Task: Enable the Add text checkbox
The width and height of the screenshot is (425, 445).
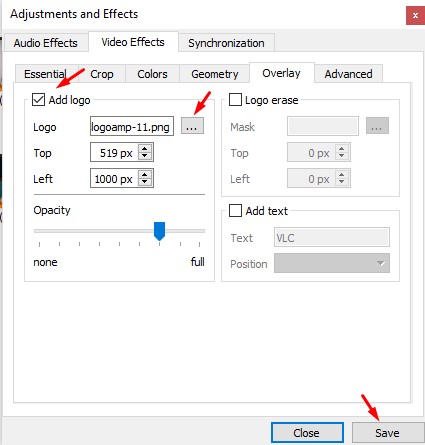Action: [235, 211]
